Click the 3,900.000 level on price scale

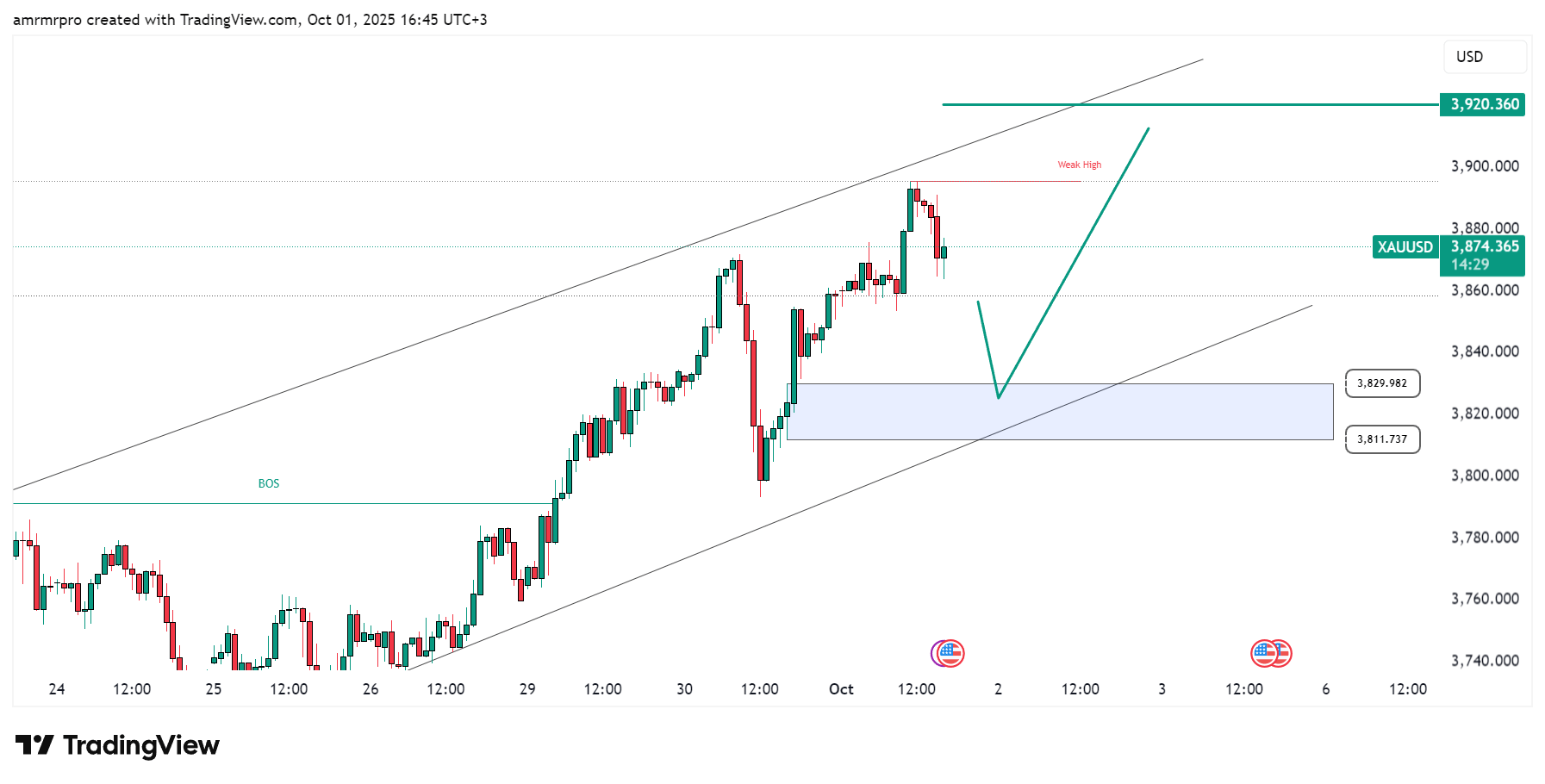click(x=1485, y=166)
